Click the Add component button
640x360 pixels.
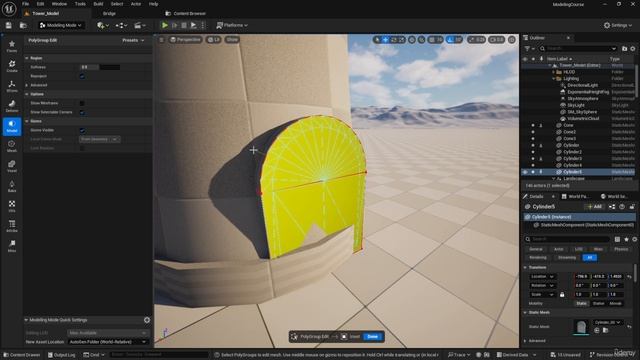595,207
